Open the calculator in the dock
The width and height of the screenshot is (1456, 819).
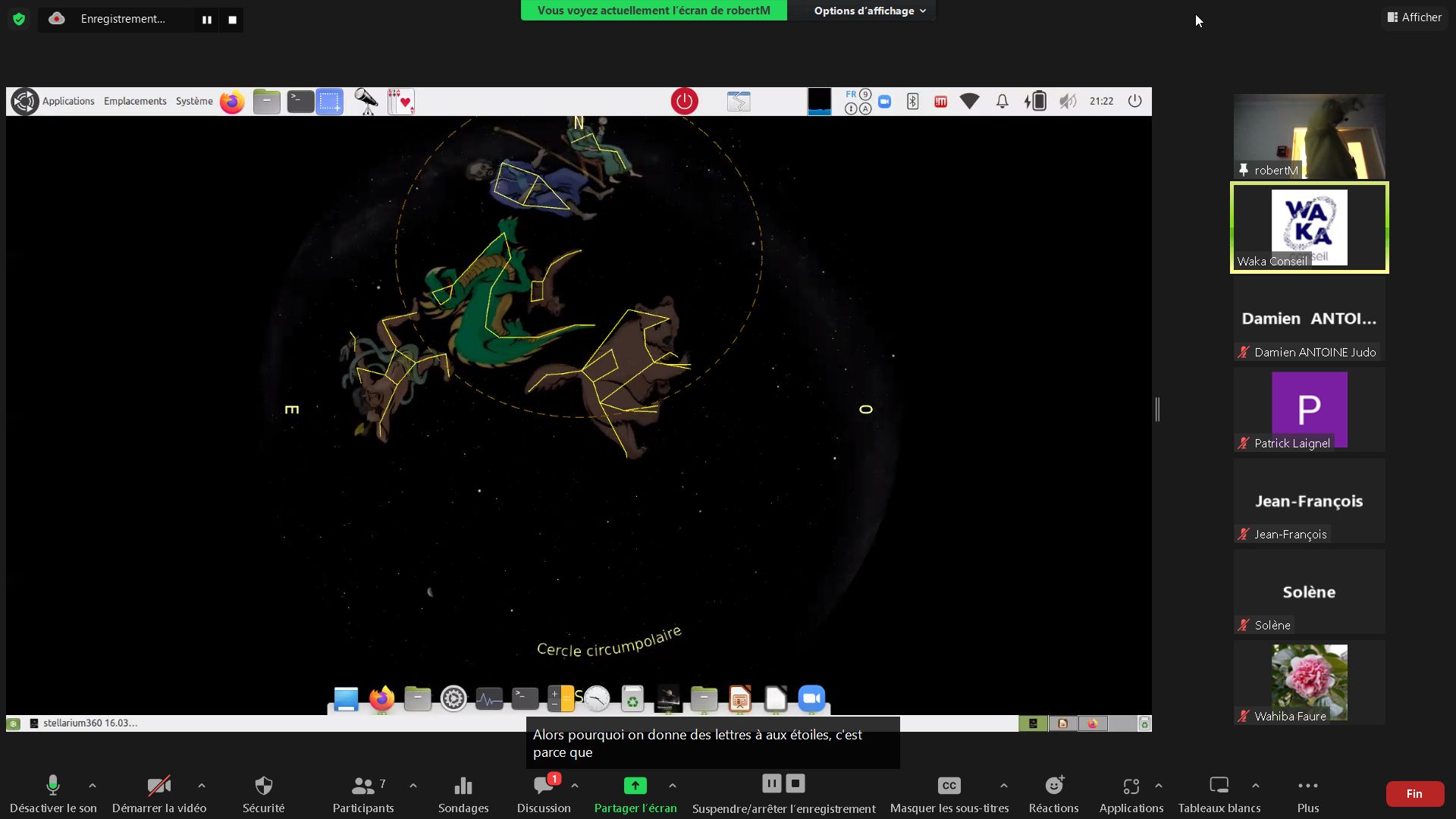click(561, 698)
